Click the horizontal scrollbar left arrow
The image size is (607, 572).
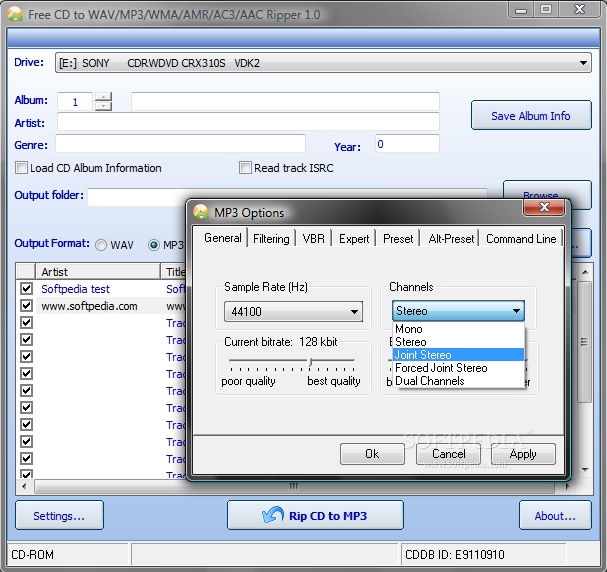click(24, 486)
